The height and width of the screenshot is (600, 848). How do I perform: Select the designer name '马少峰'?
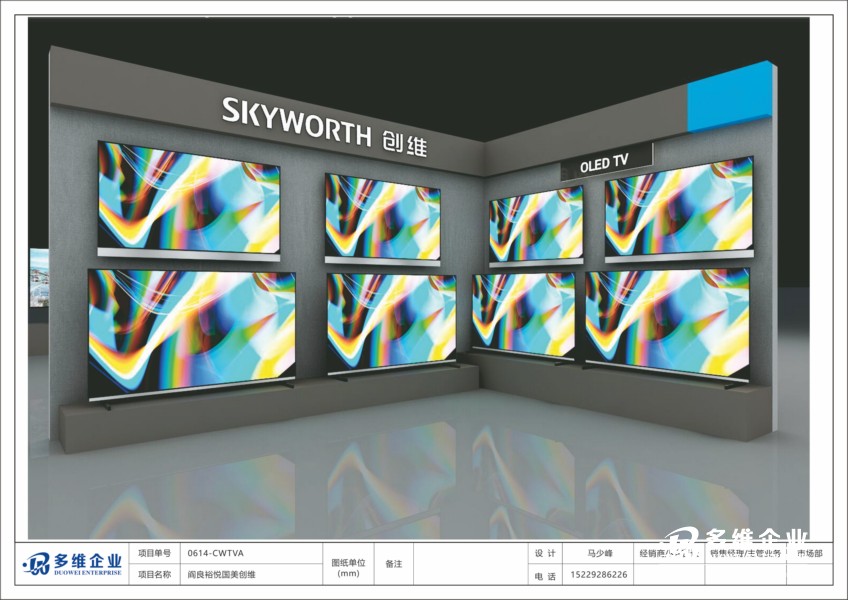[x=599, y=553]
